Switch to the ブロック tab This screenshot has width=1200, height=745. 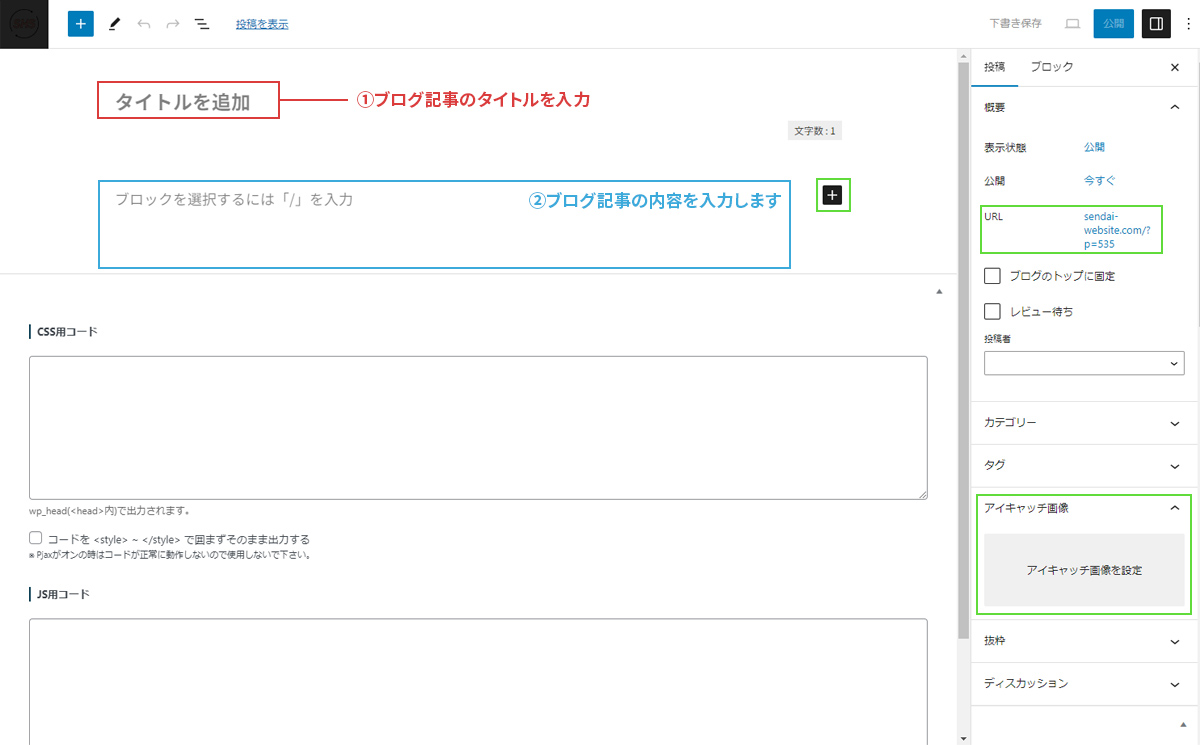point(1051,67)
